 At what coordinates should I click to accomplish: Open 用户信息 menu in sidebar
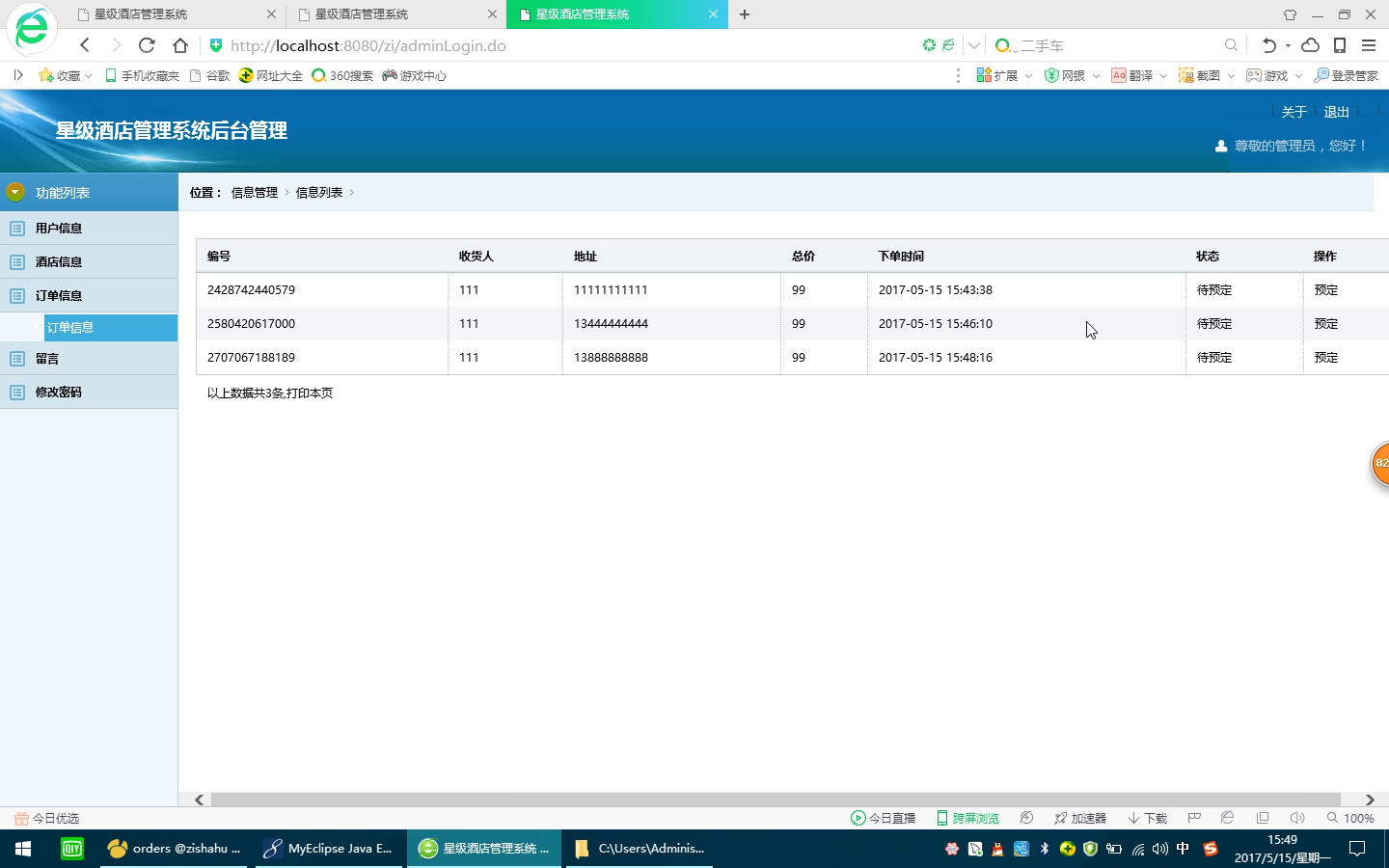point(89,228)
